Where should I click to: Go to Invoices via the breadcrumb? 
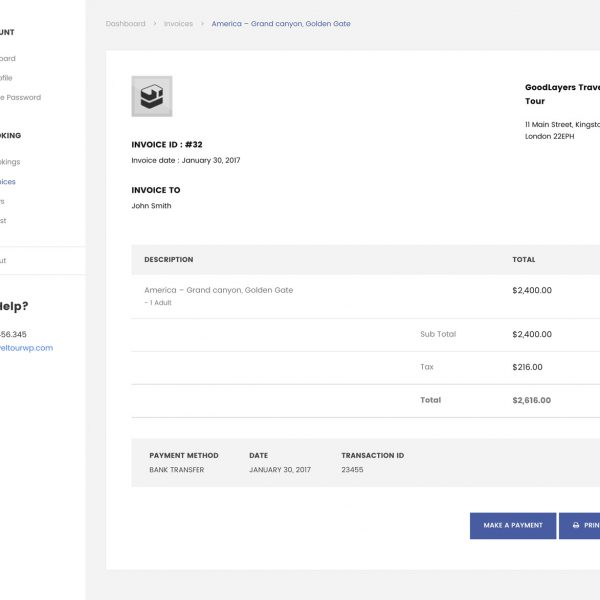178,24
